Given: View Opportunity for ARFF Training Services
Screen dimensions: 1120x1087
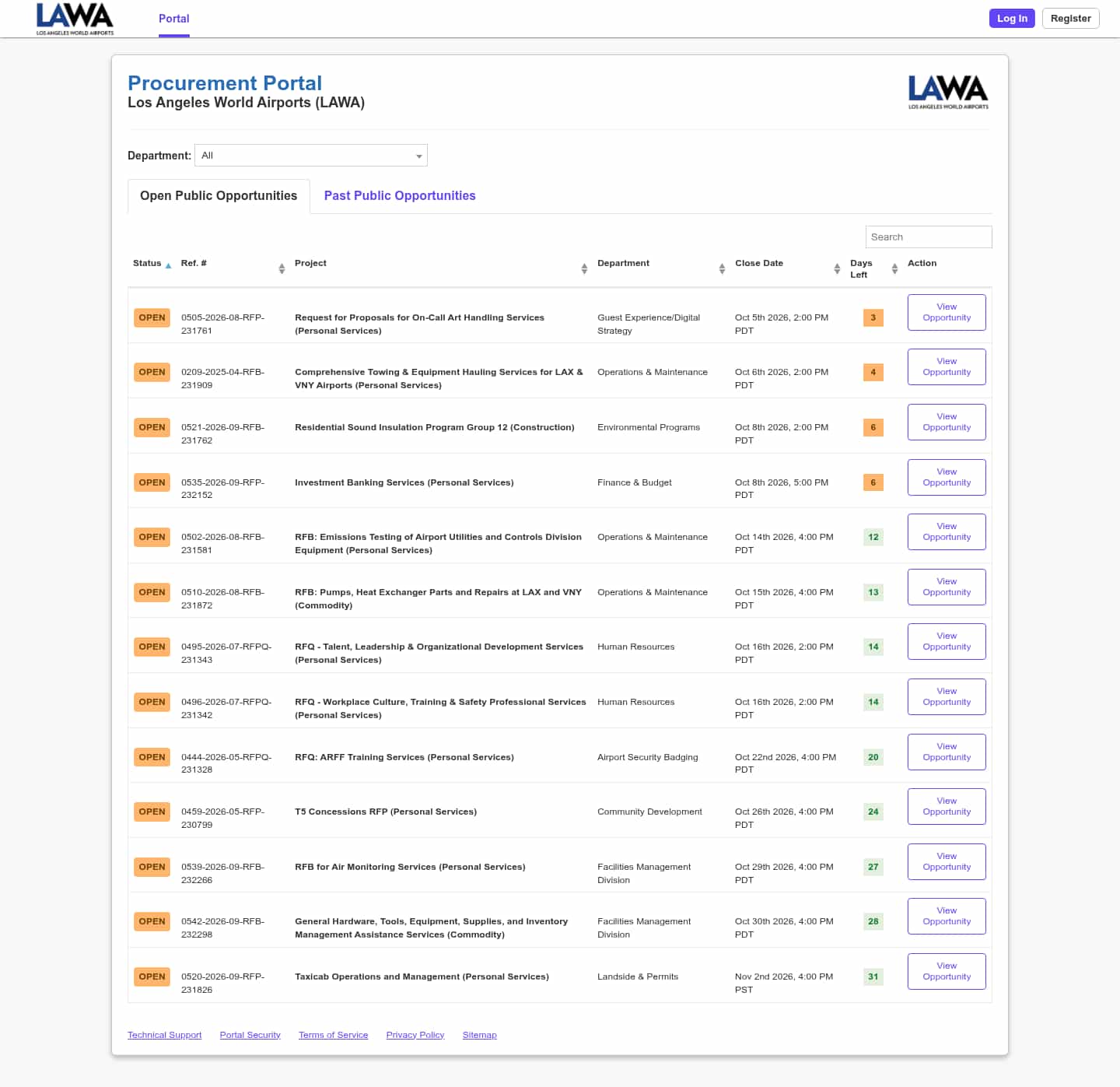Looking at the screenshot, I should pos(947,752).
